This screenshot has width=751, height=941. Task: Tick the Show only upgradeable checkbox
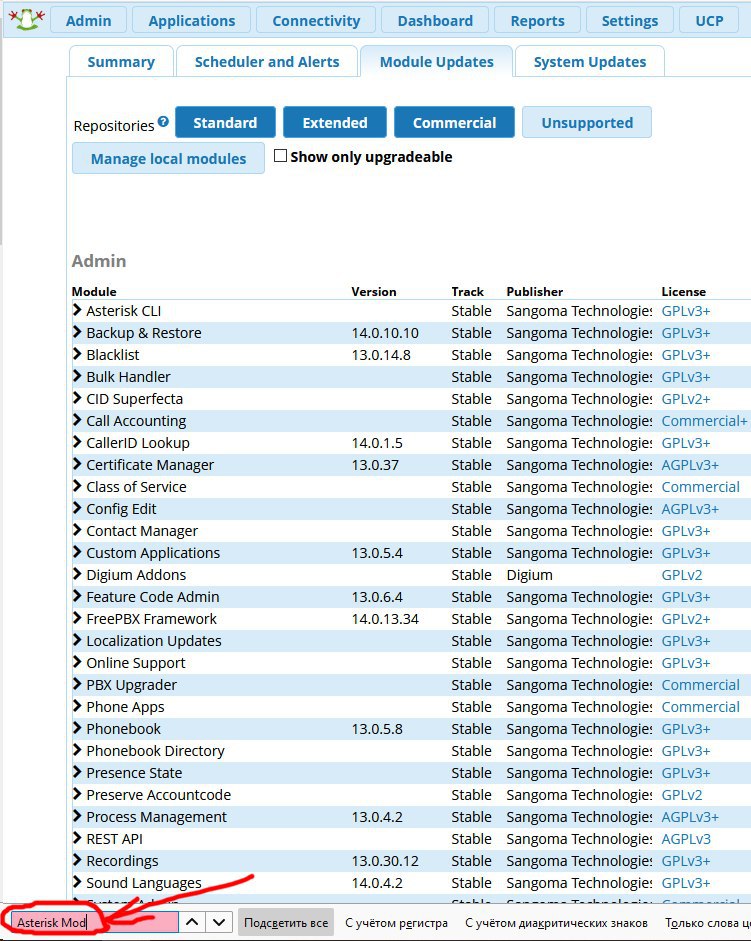click(x=280, y=156)
